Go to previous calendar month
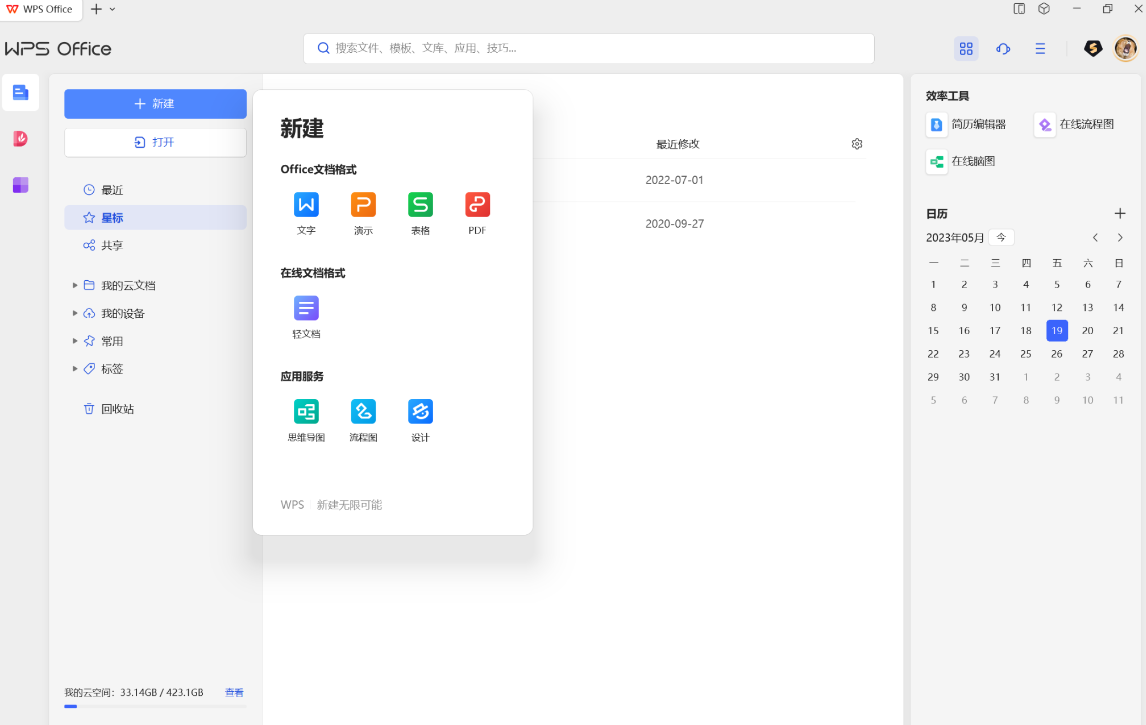This screenshot has width=1146, height=725. 1095,238
